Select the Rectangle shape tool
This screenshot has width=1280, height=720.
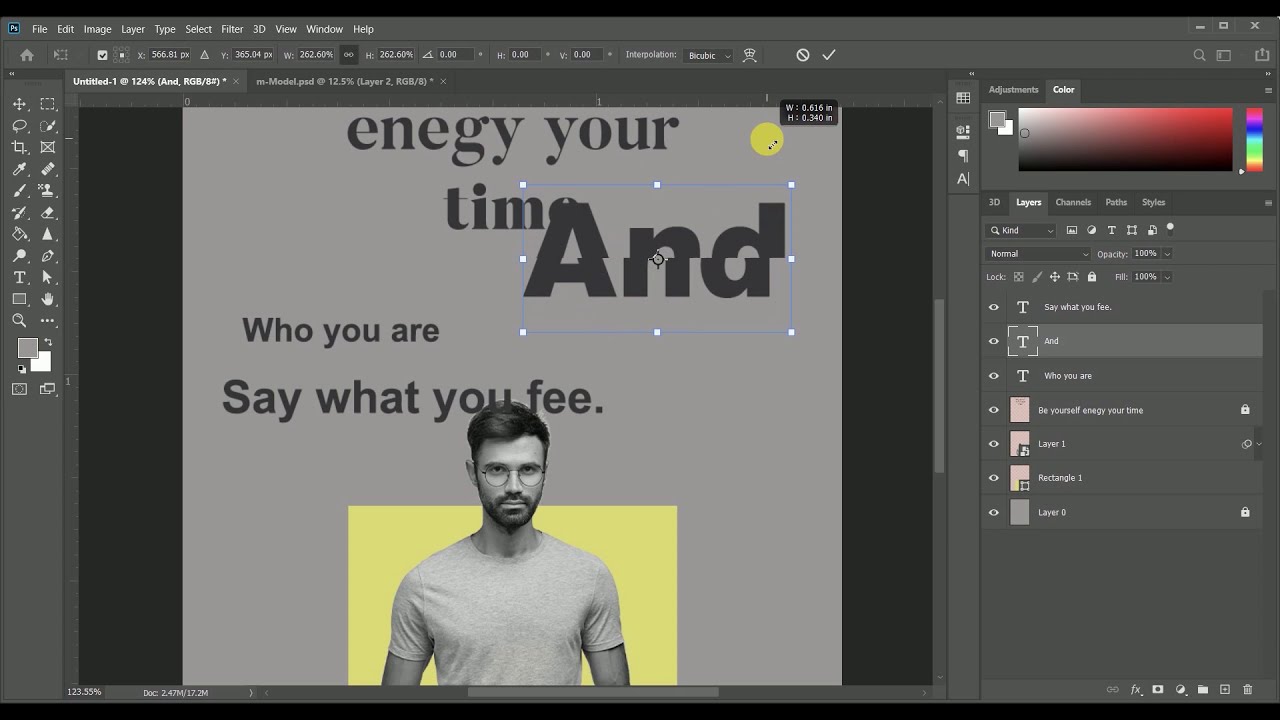[19, 299]
